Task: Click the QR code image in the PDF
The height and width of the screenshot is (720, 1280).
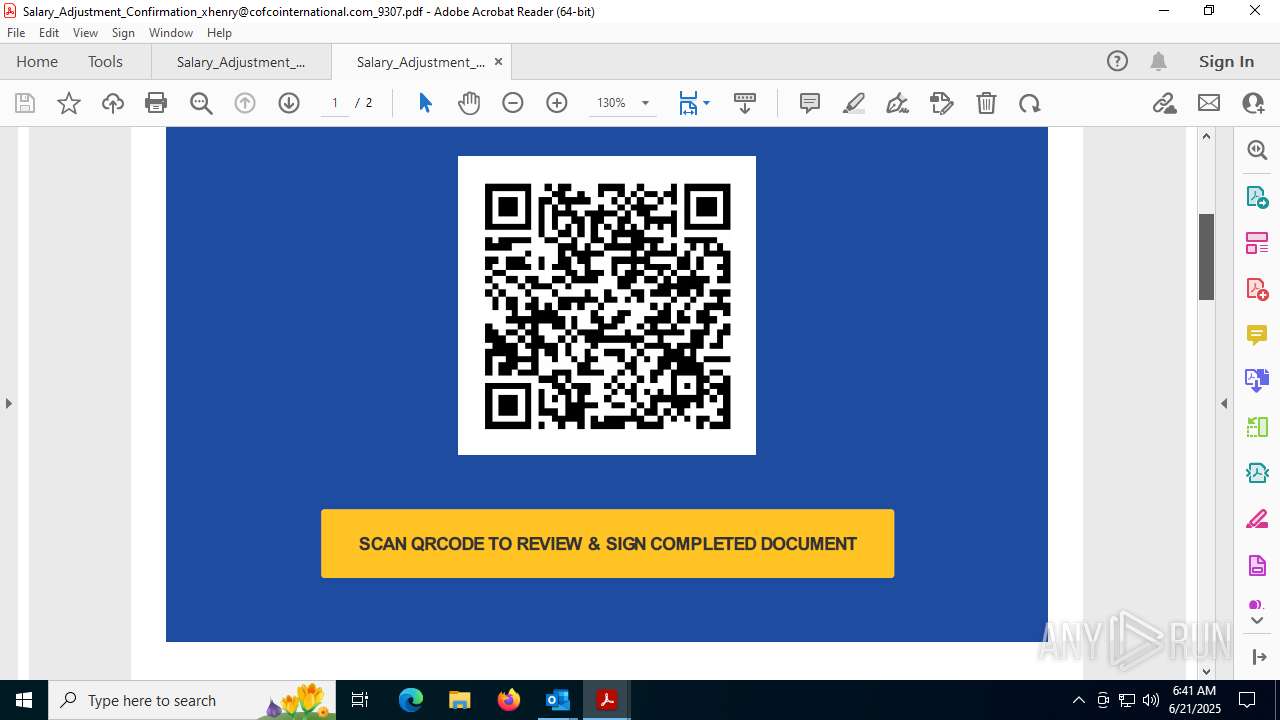Action: pyautogui.click(x=607, y=305)
